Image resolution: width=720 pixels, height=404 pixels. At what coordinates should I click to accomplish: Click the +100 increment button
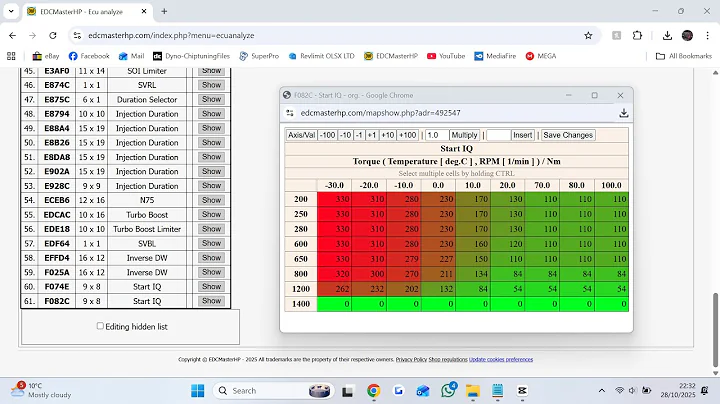(407, 135)
